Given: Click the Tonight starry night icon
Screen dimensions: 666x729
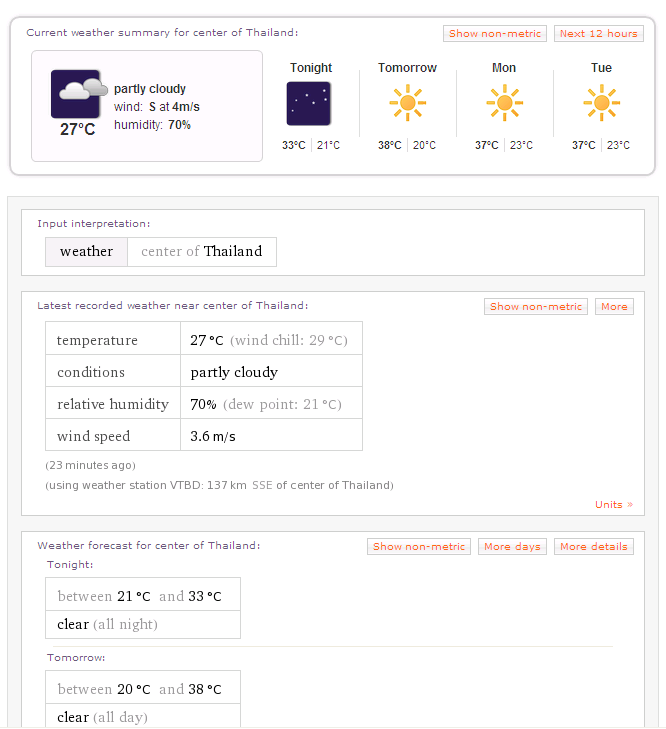Looking at the screenshot, I should (x=309, y=104).
